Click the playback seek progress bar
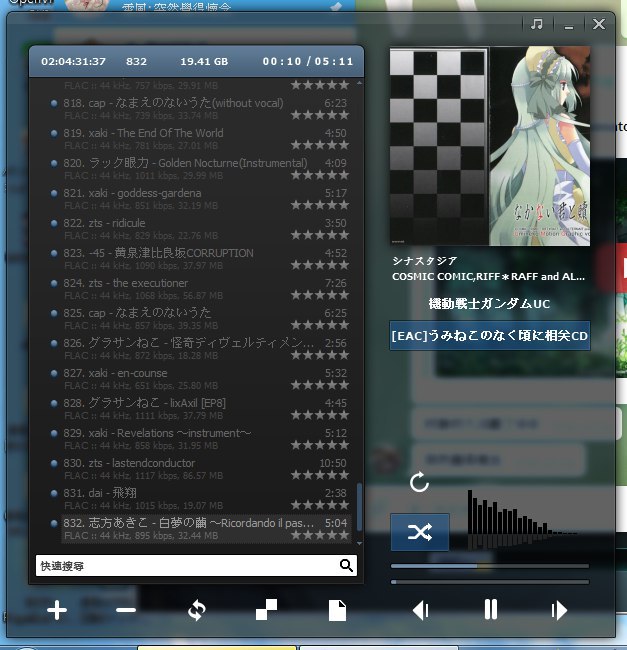627x650 pixels. [489, 566]
